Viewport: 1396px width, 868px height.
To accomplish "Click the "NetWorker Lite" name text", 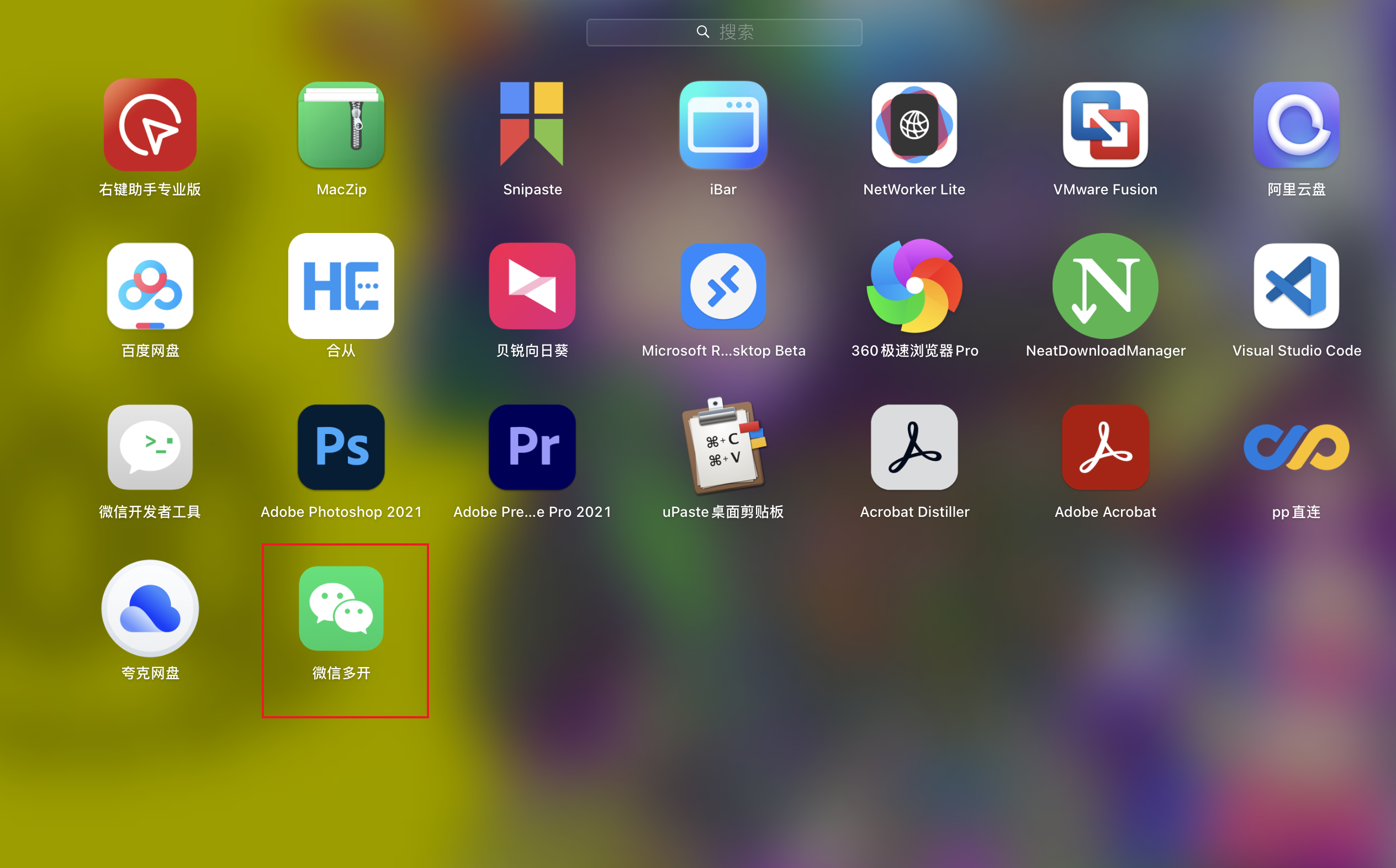I will (x=914, y=189).
